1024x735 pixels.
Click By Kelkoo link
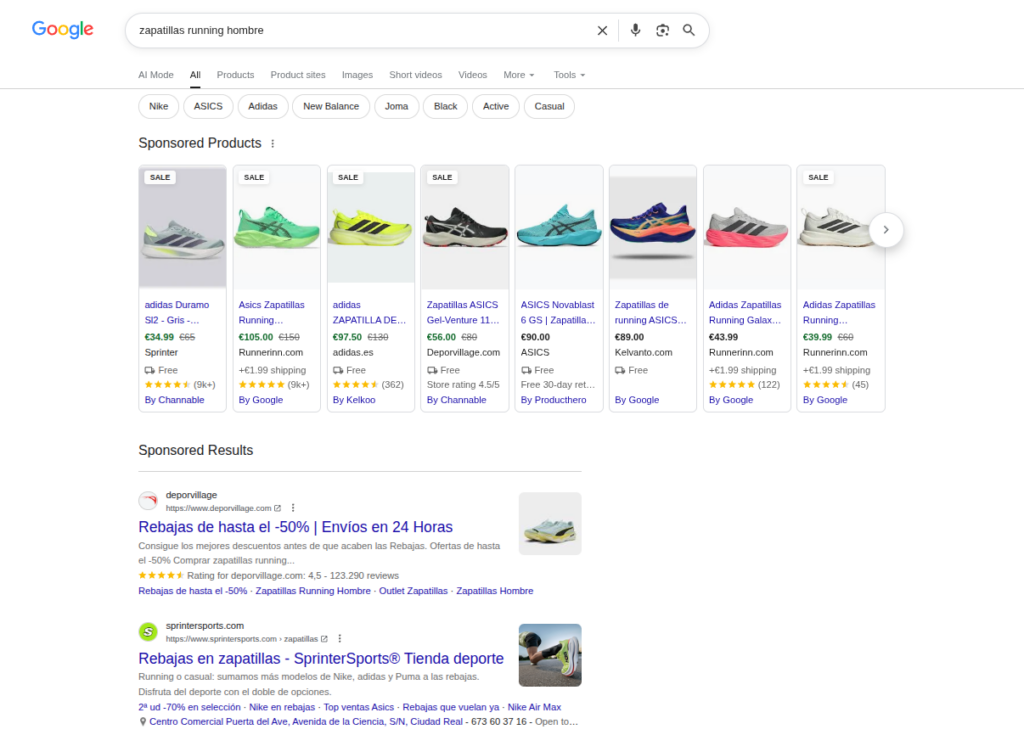(x=354, y=400)
